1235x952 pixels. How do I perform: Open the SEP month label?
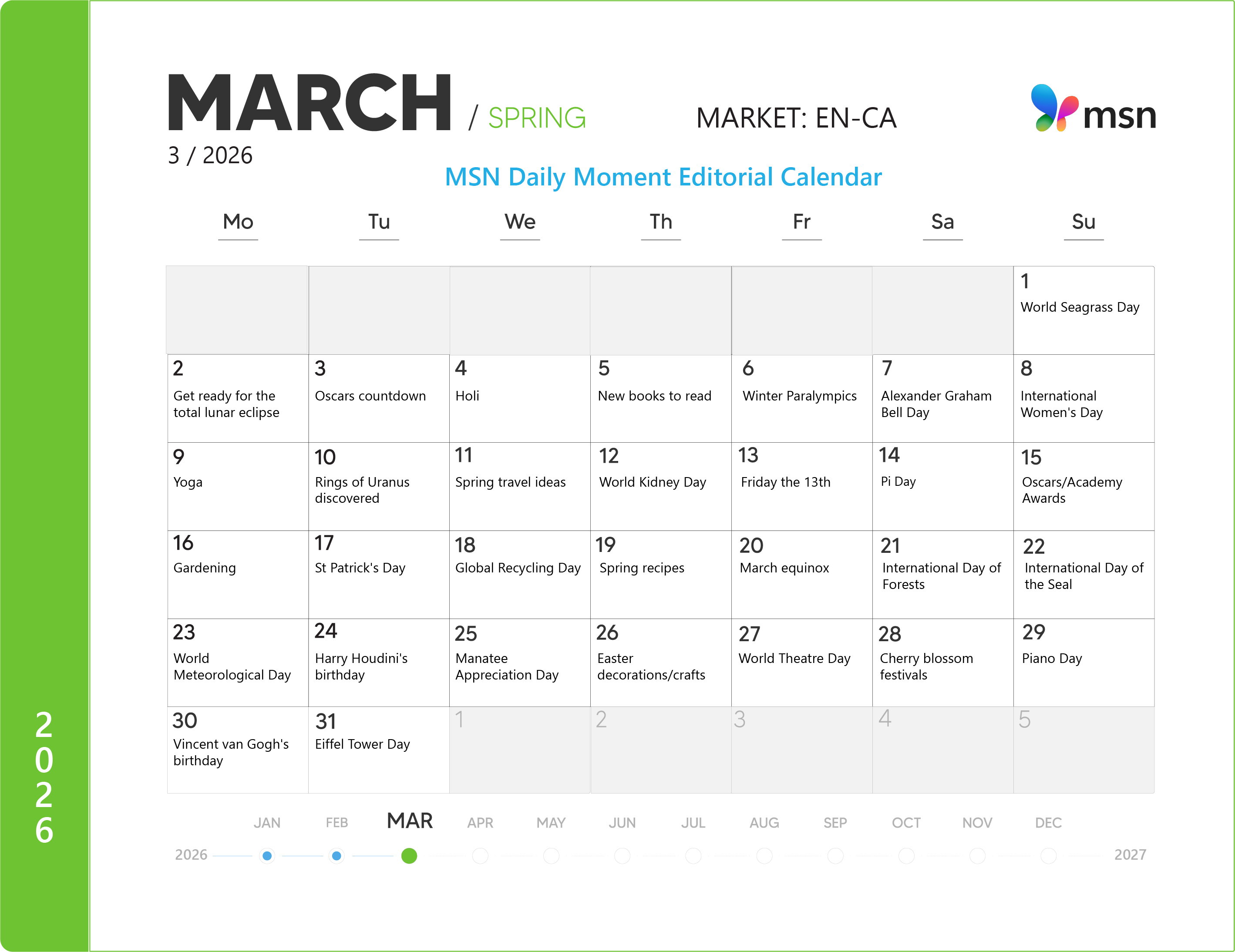point(835,823)
